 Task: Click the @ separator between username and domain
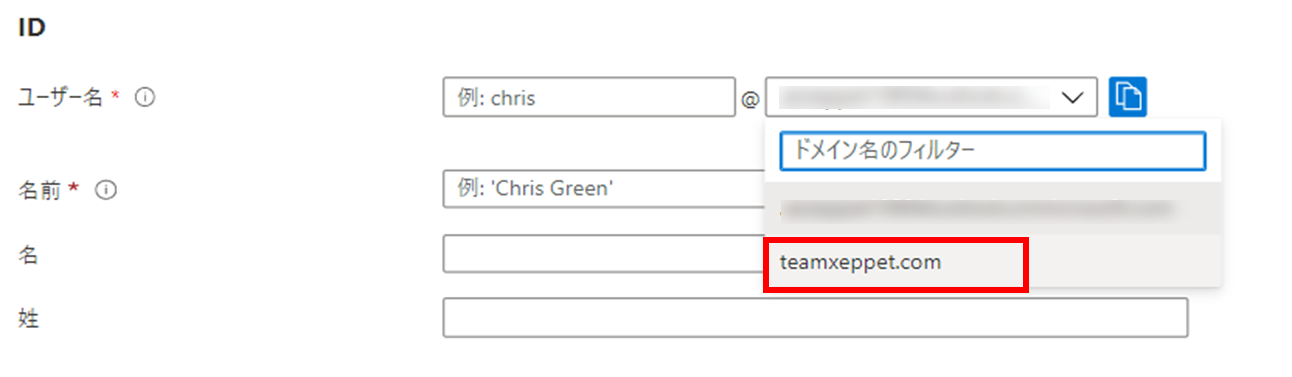(x=750, y=98)
